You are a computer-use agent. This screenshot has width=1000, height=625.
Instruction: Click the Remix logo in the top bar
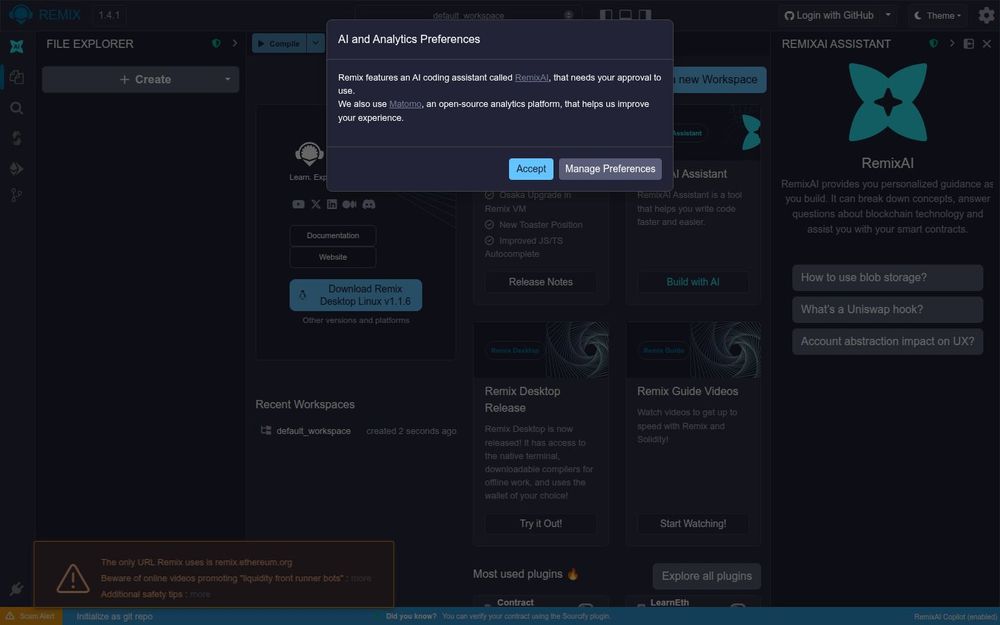[x=21, y=14]
